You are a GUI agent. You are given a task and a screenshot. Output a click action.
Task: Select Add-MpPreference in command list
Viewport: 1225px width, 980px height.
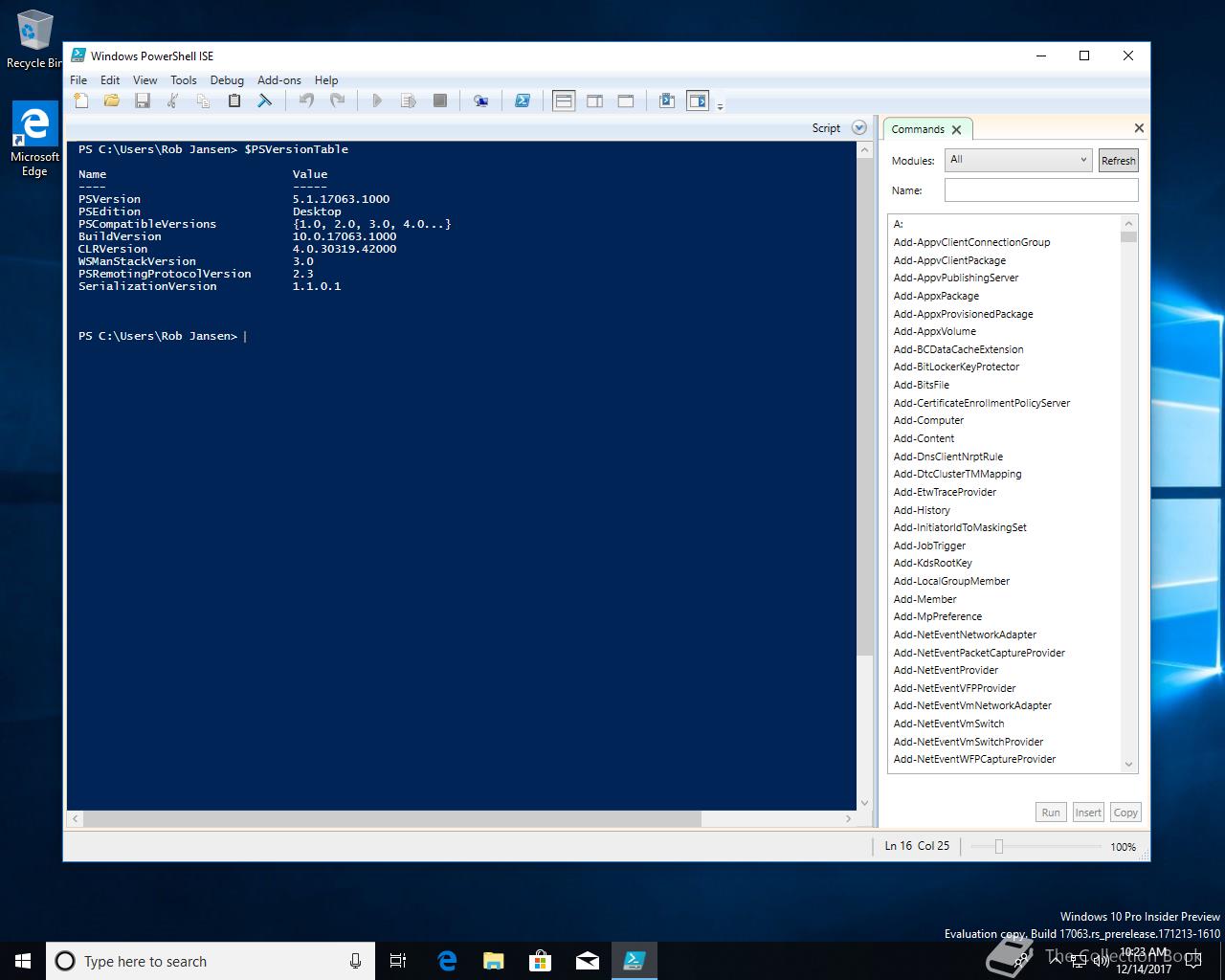pos(937,616)
